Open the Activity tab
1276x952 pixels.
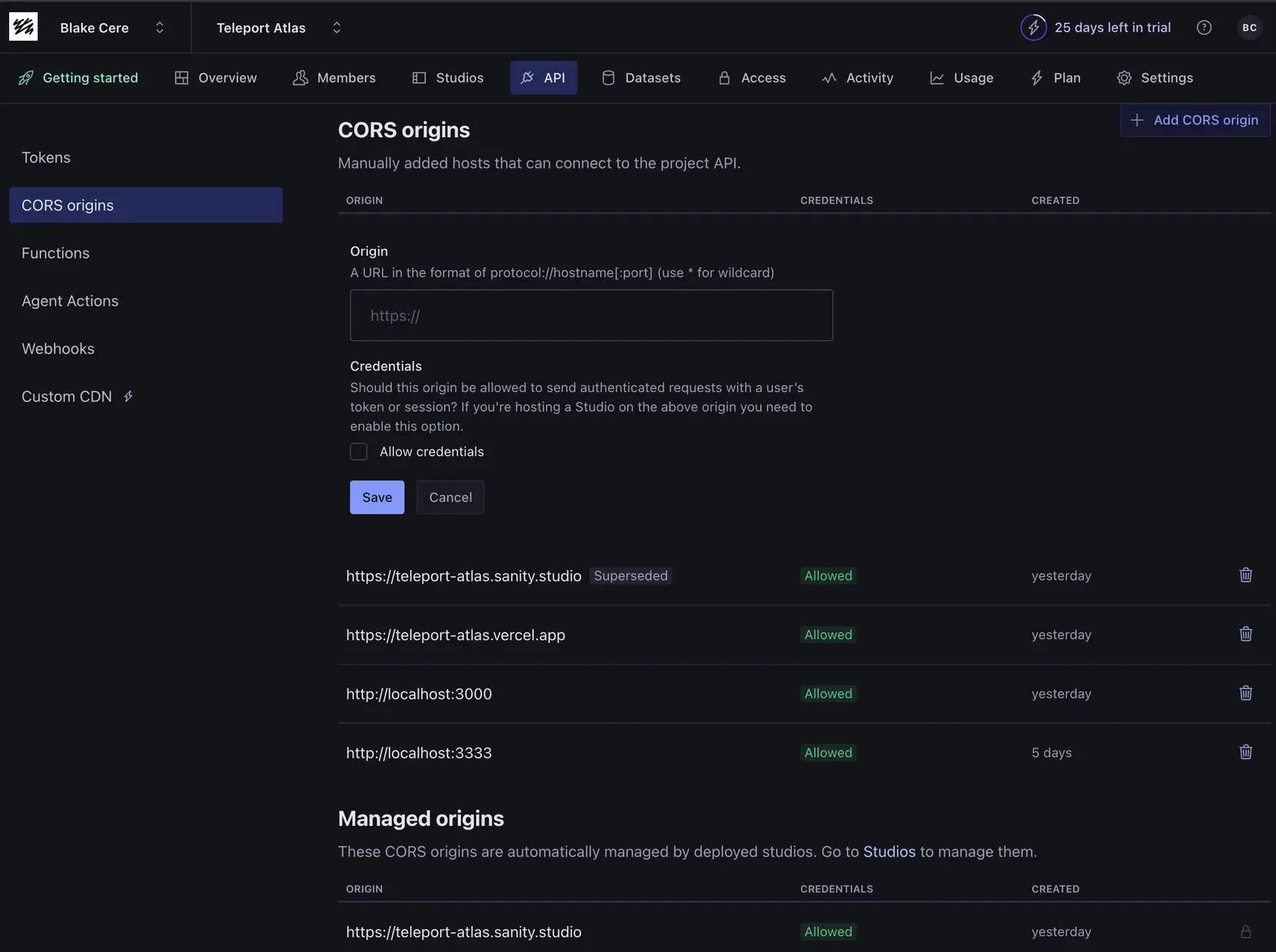857,78
